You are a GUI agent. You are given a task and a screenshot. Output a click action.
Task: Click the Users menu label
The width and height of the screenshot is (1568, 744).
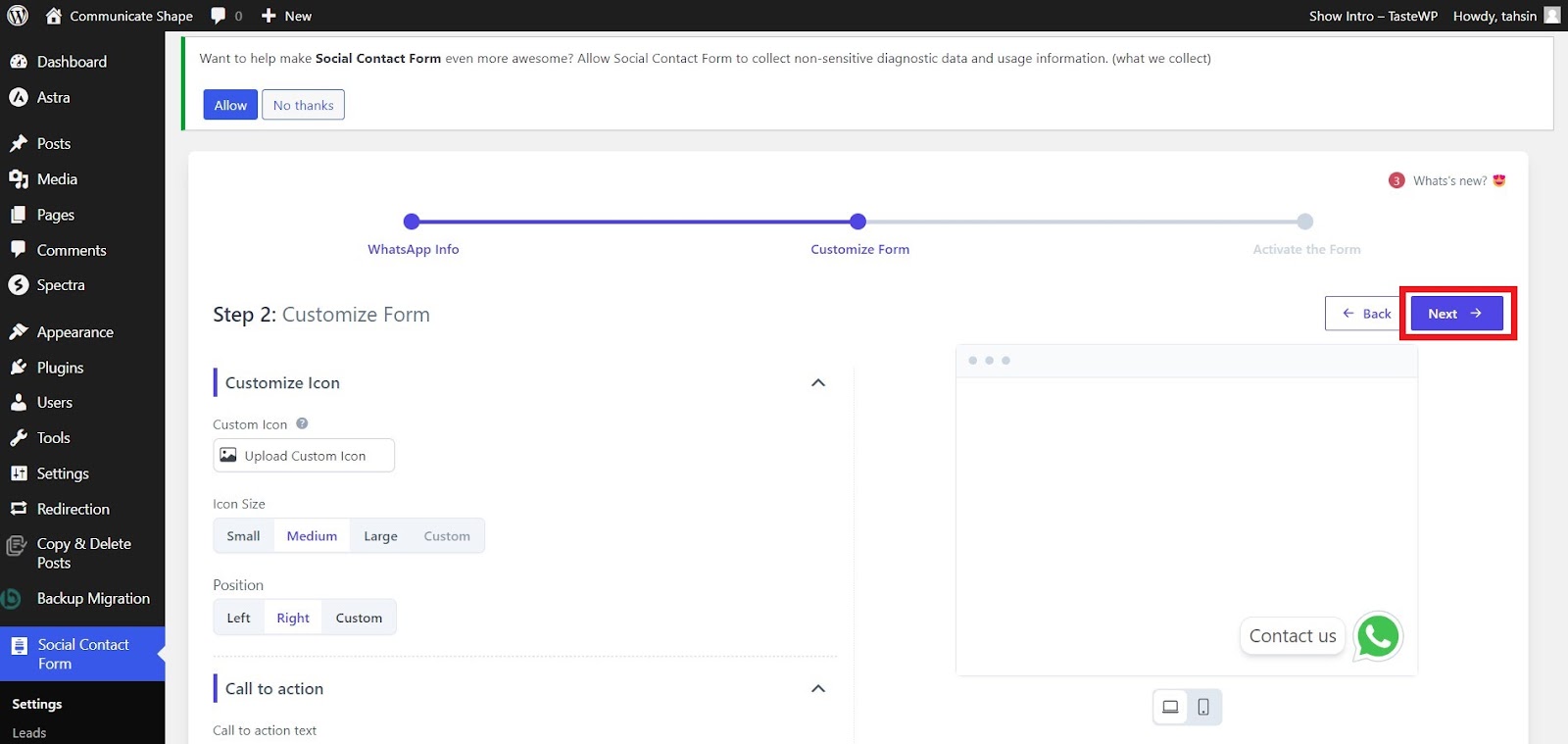[55, 403]
